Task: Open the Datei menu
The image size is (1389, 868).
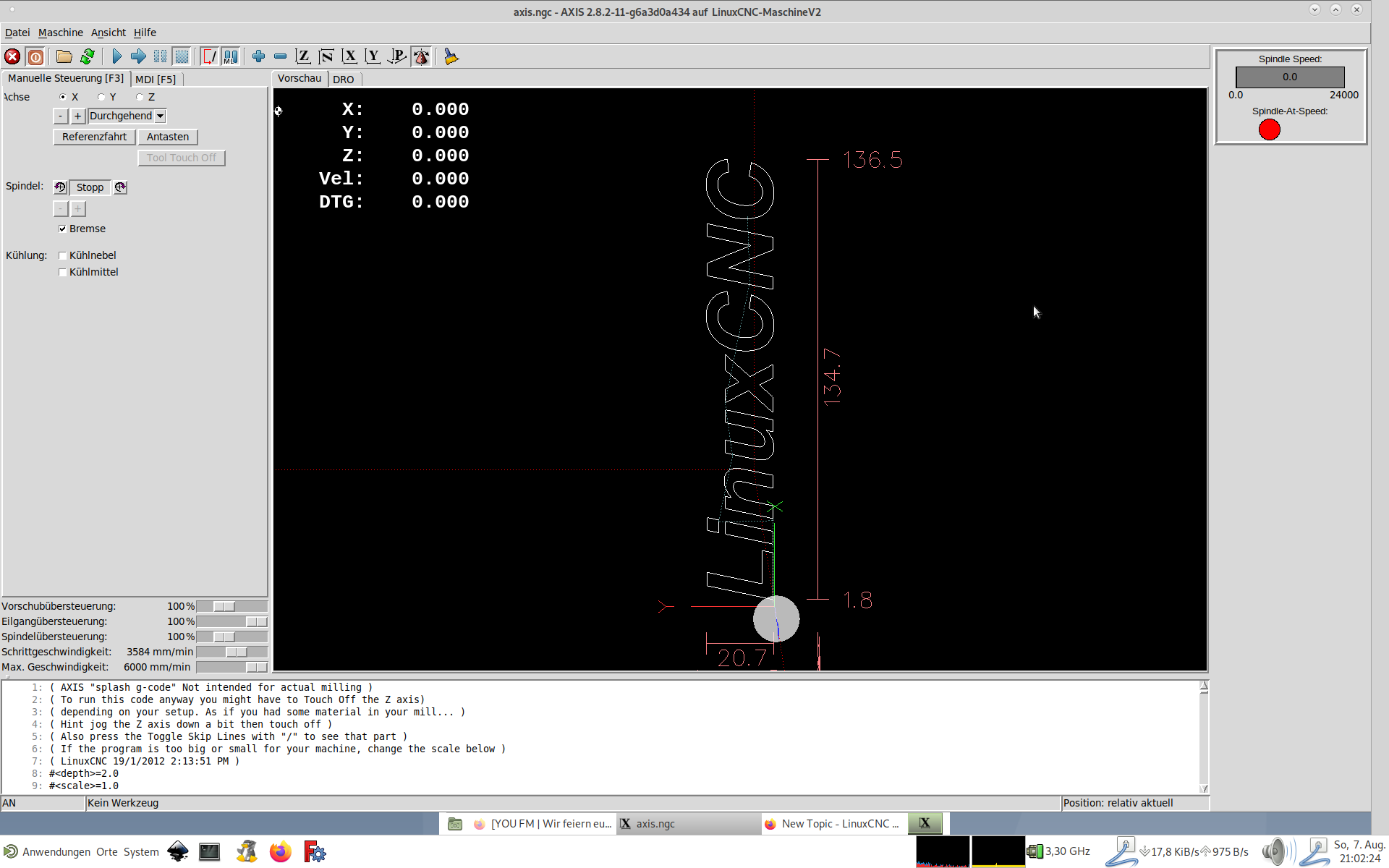Action: (x=17, y=33)
